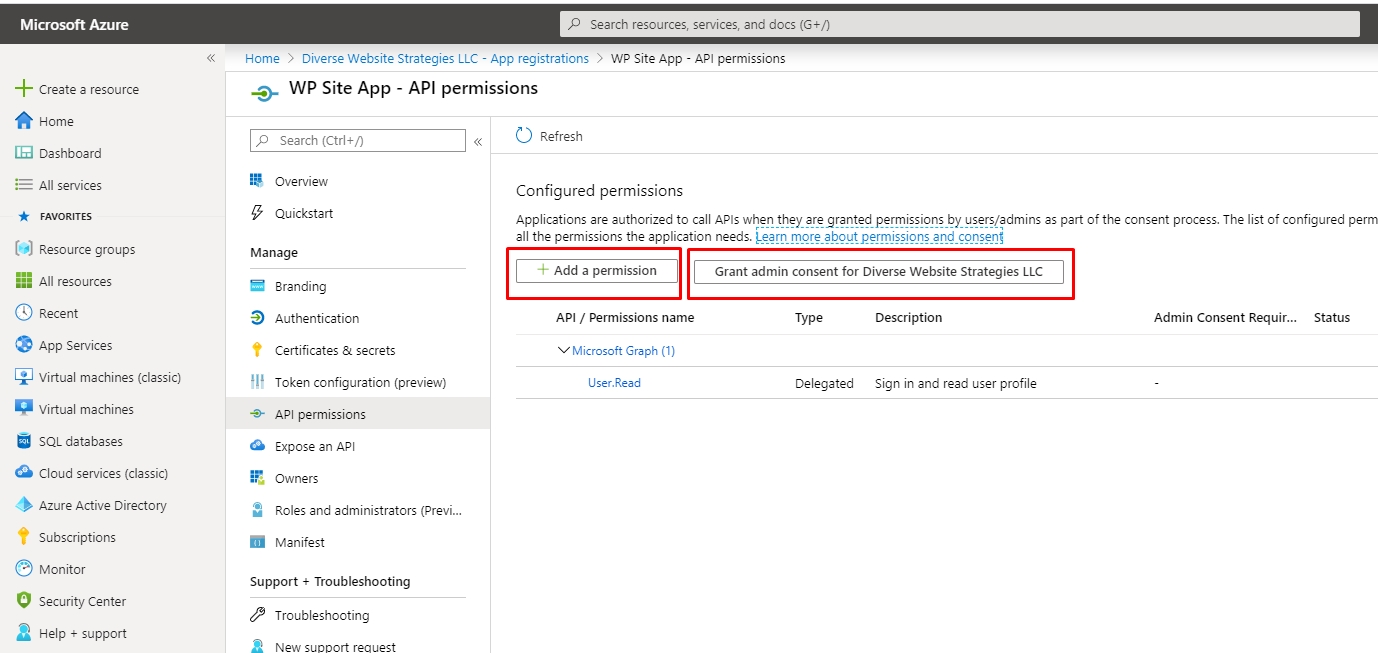Click the Branding icon

(x=257, y=286)
